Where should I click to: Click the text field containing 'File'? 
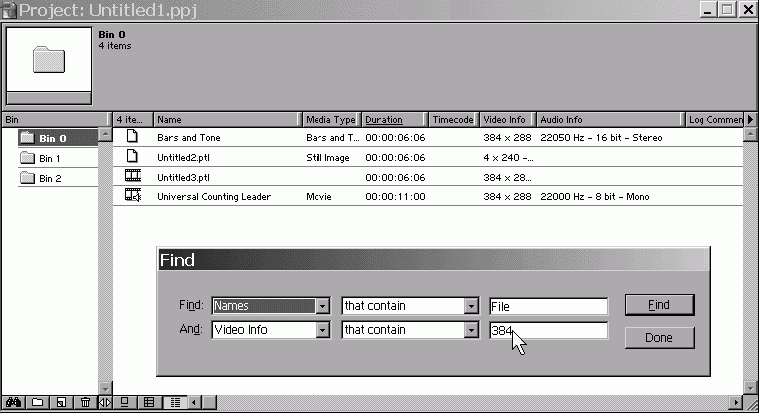pyautogui.click(x=548, y=306)
